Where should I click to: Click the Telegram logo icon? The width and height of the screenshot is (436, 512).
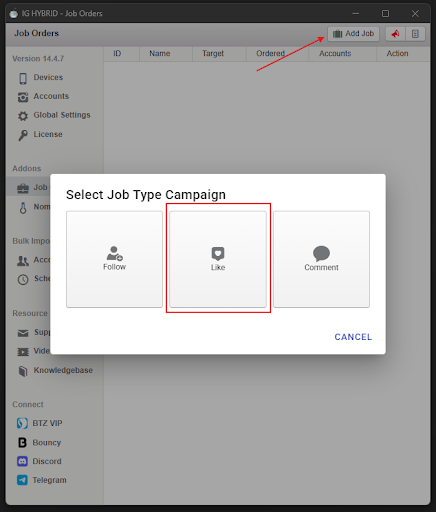(x=22, y=480)
